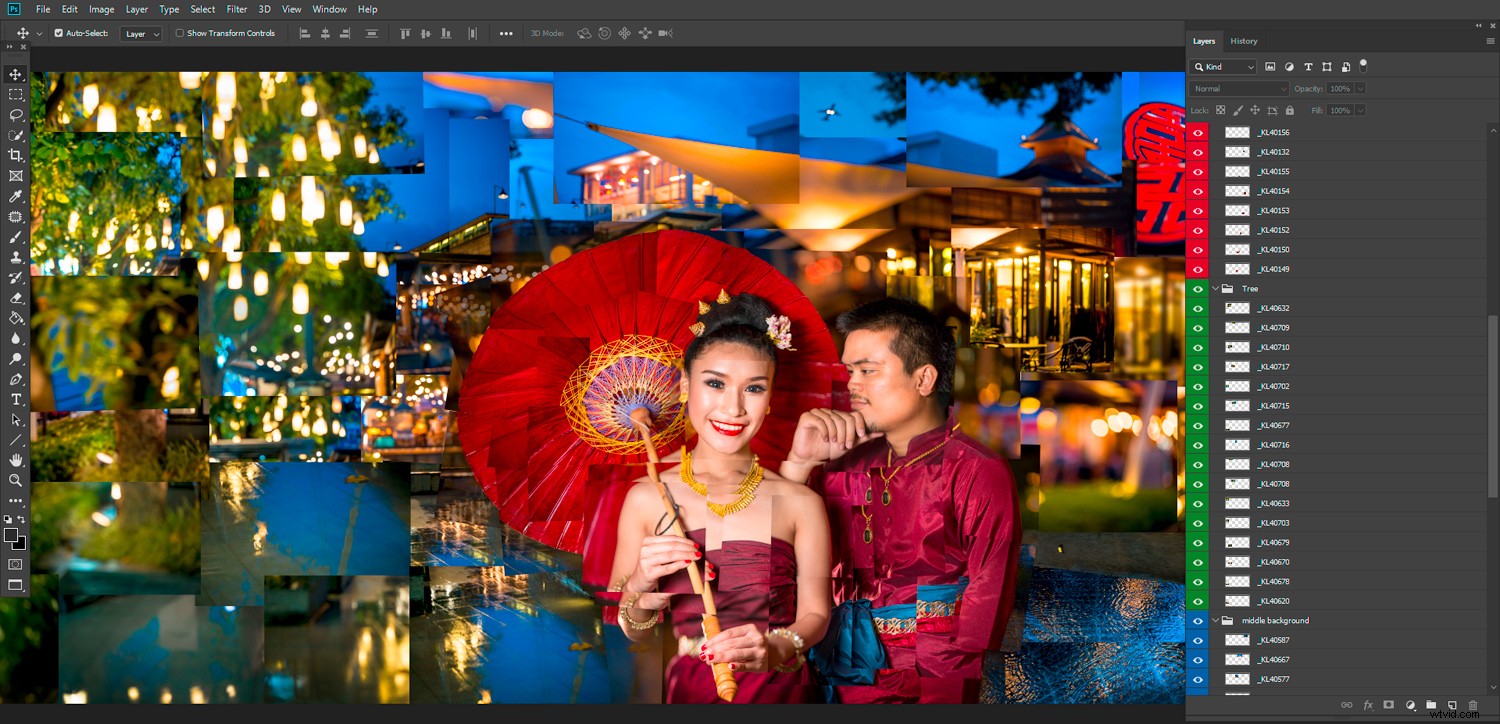Select the Eyedropper tool
The height and width of the screenshot is (724, 1500).
point(15,196)
